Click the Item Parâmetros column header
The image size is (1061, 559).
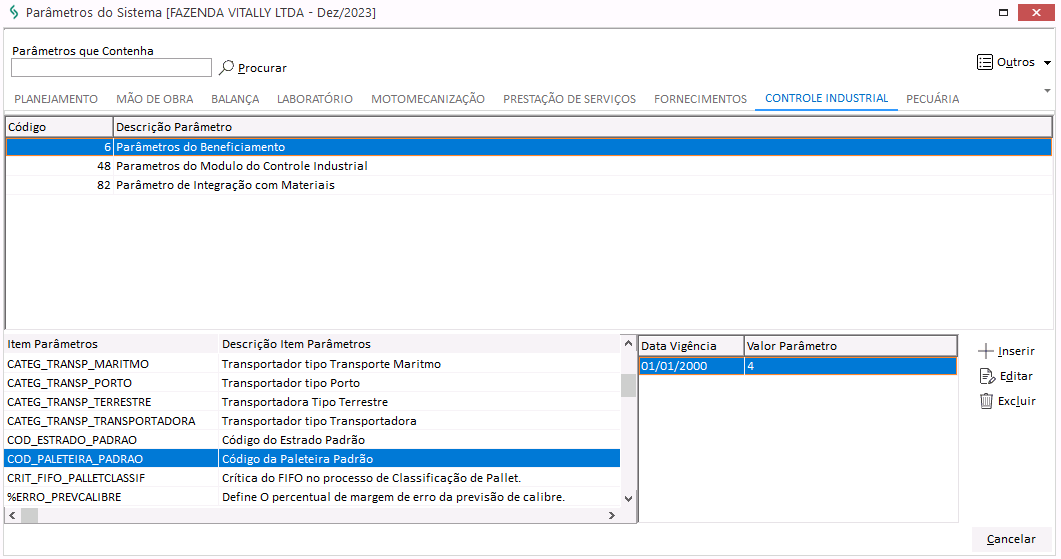click(x=111, y=344)
